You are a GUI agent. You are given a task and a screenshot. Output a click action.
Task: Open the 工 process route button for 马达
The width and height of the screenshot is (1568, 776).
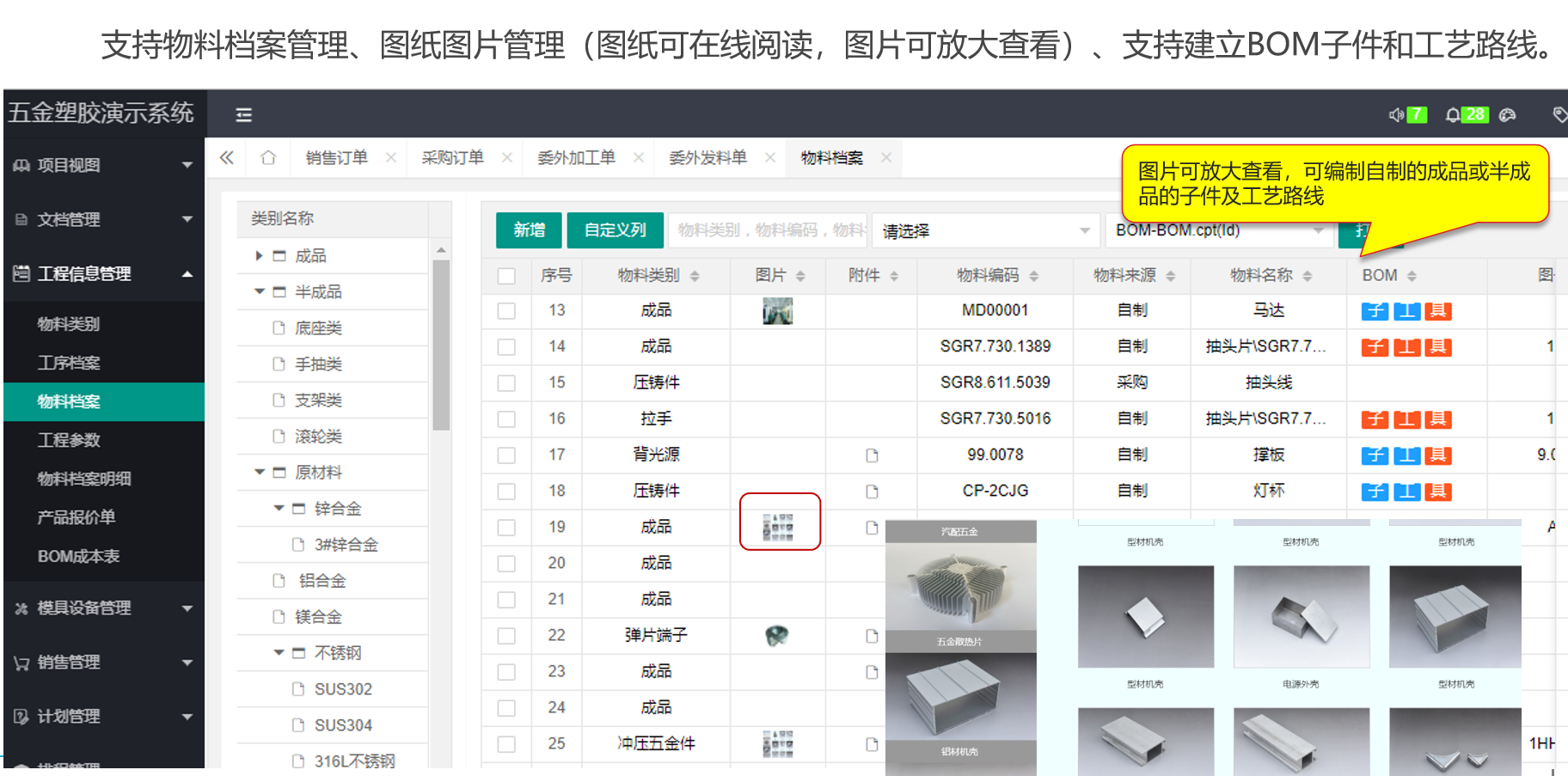(1406, 311)
